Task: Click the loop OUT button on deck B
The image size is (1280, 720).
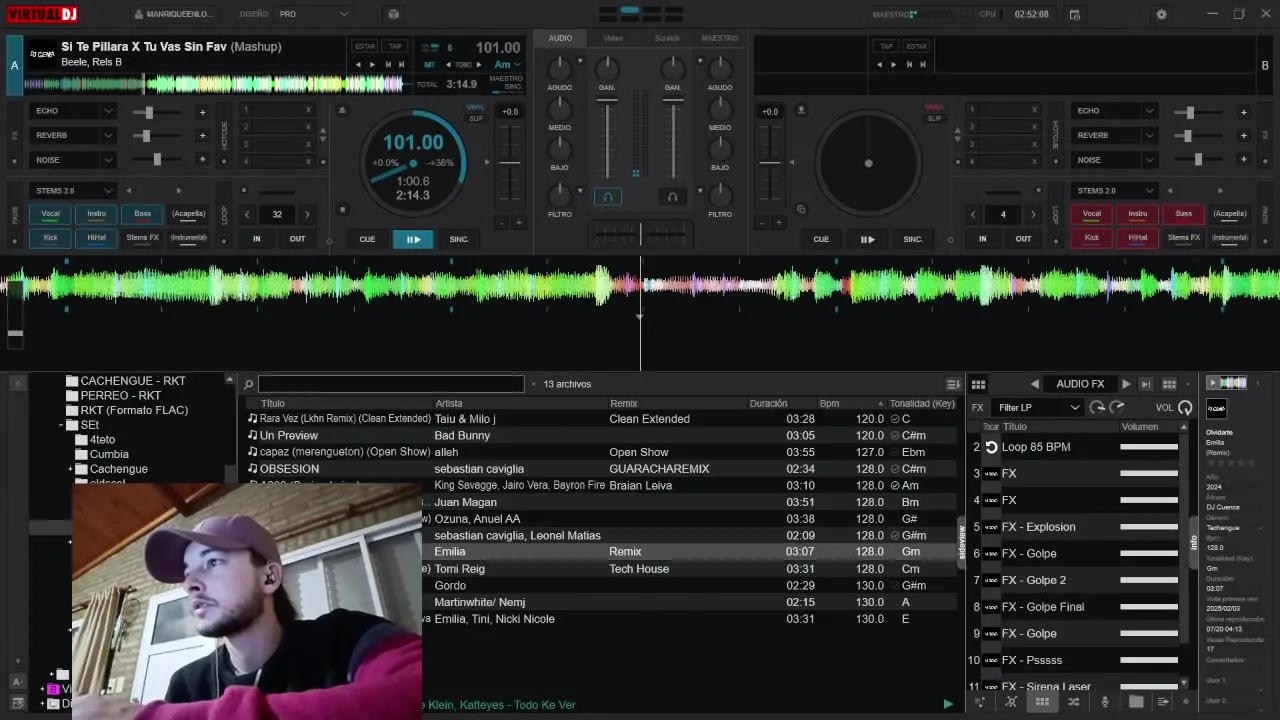Action: click(x=1023, y=239)
